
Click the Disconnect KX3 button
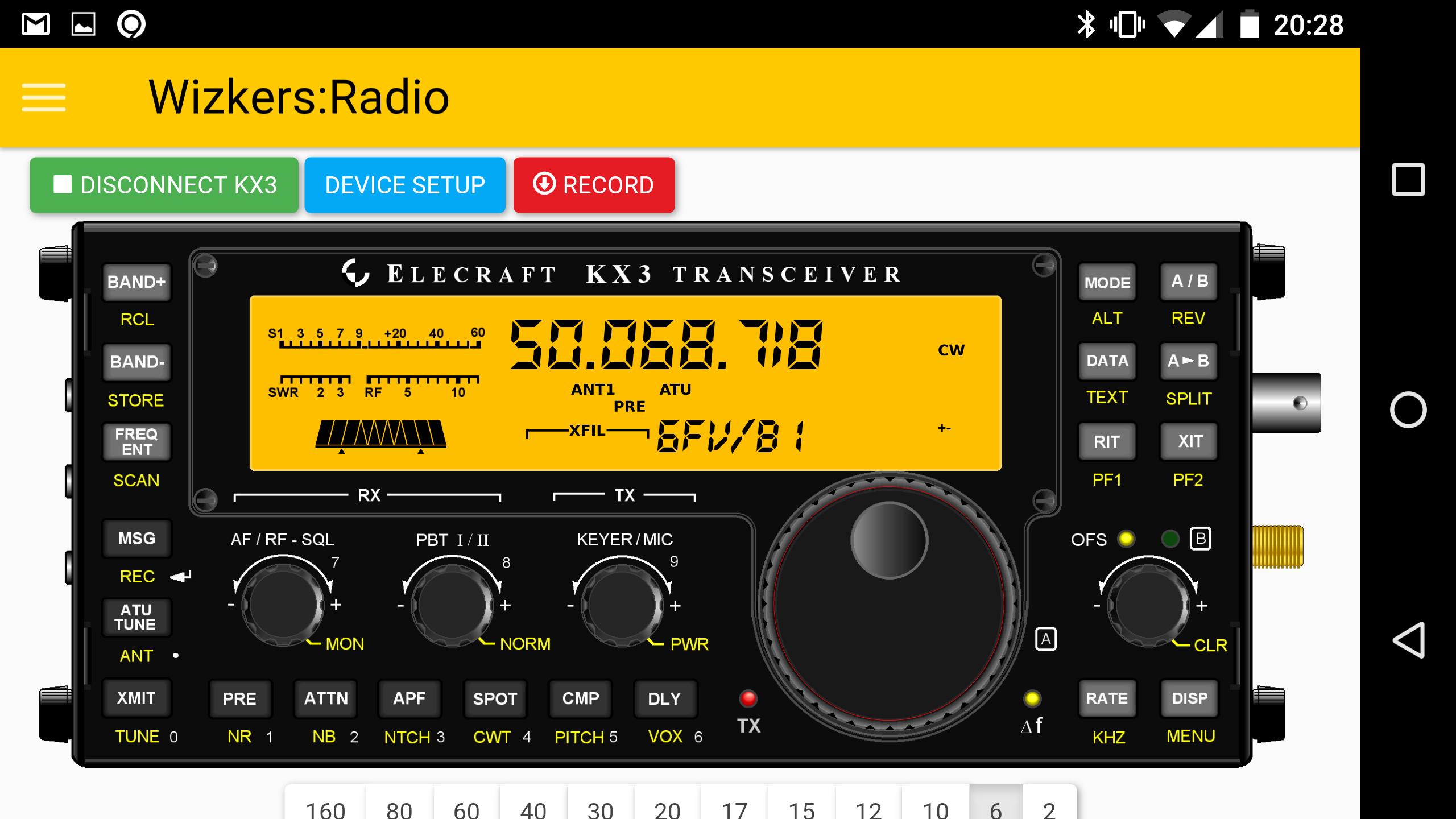[164, 185]
